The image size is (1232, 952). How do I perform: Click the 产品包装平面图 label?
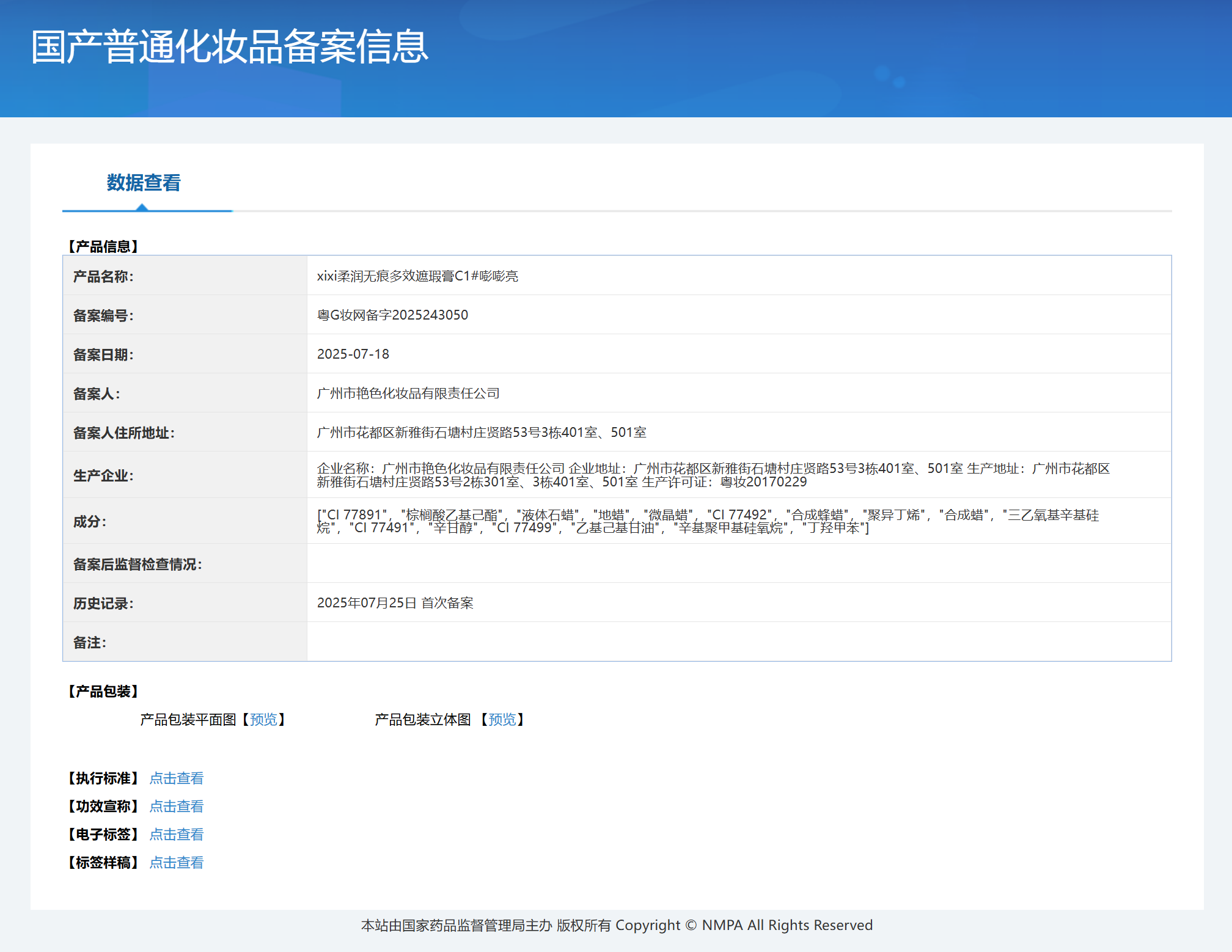click(188, 720)
